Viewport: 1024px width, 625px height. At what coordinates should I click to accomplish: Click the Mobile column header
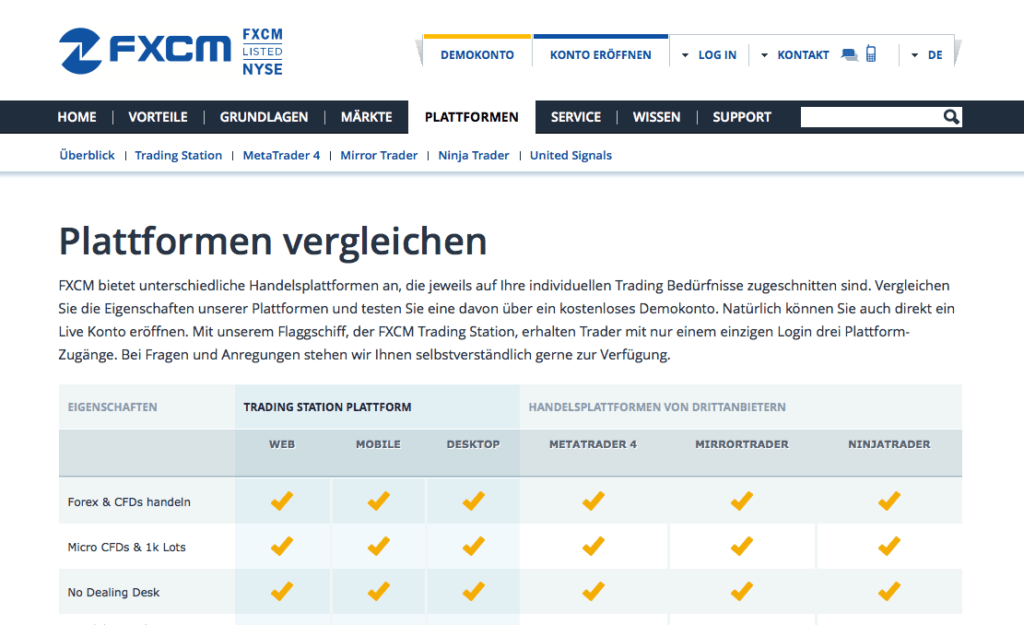(378, 444)
